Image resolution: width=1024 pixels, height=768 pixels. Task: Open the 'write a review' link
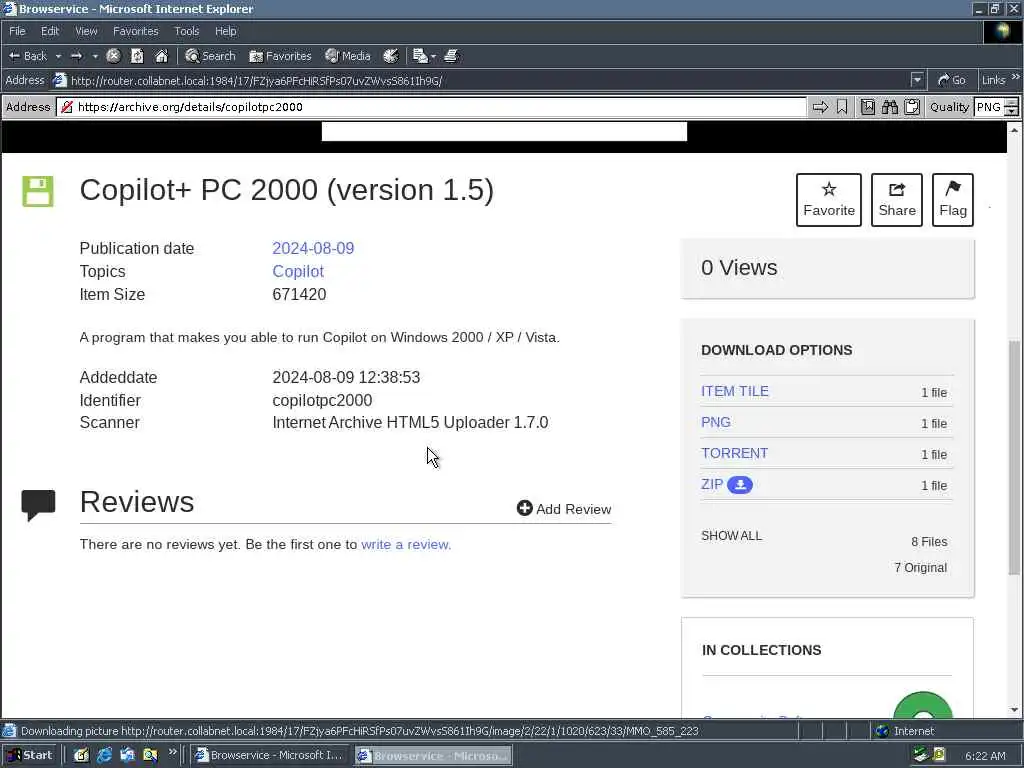[406, 544]
